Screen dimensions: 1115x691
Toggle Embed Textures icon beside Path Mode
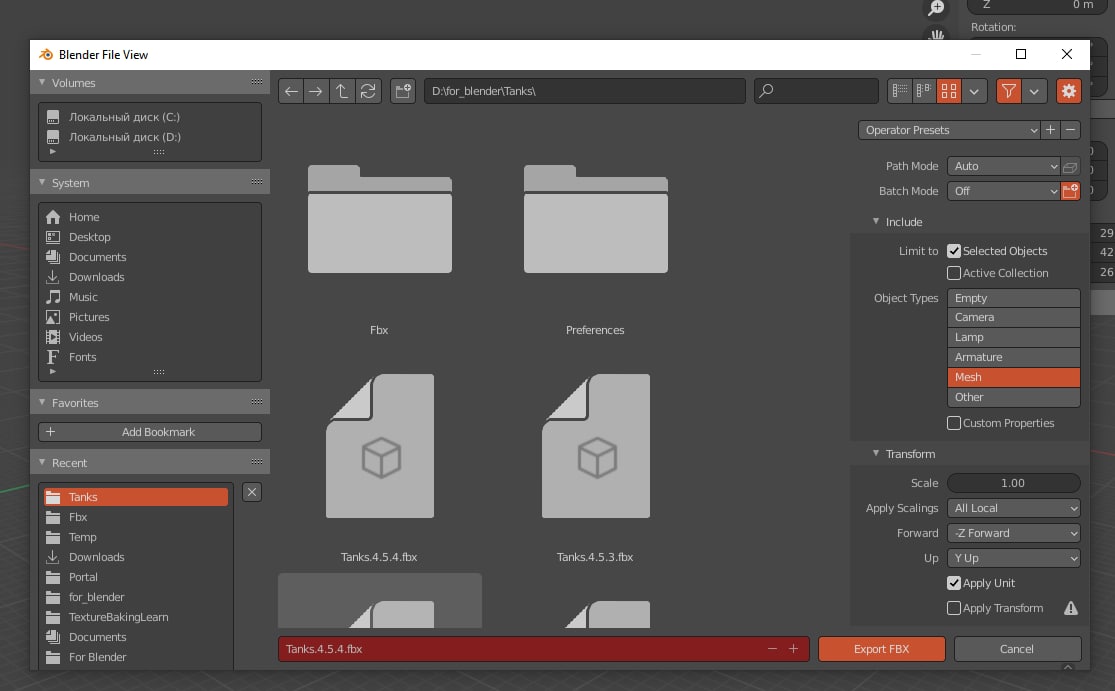click(x=1070, y=166)
